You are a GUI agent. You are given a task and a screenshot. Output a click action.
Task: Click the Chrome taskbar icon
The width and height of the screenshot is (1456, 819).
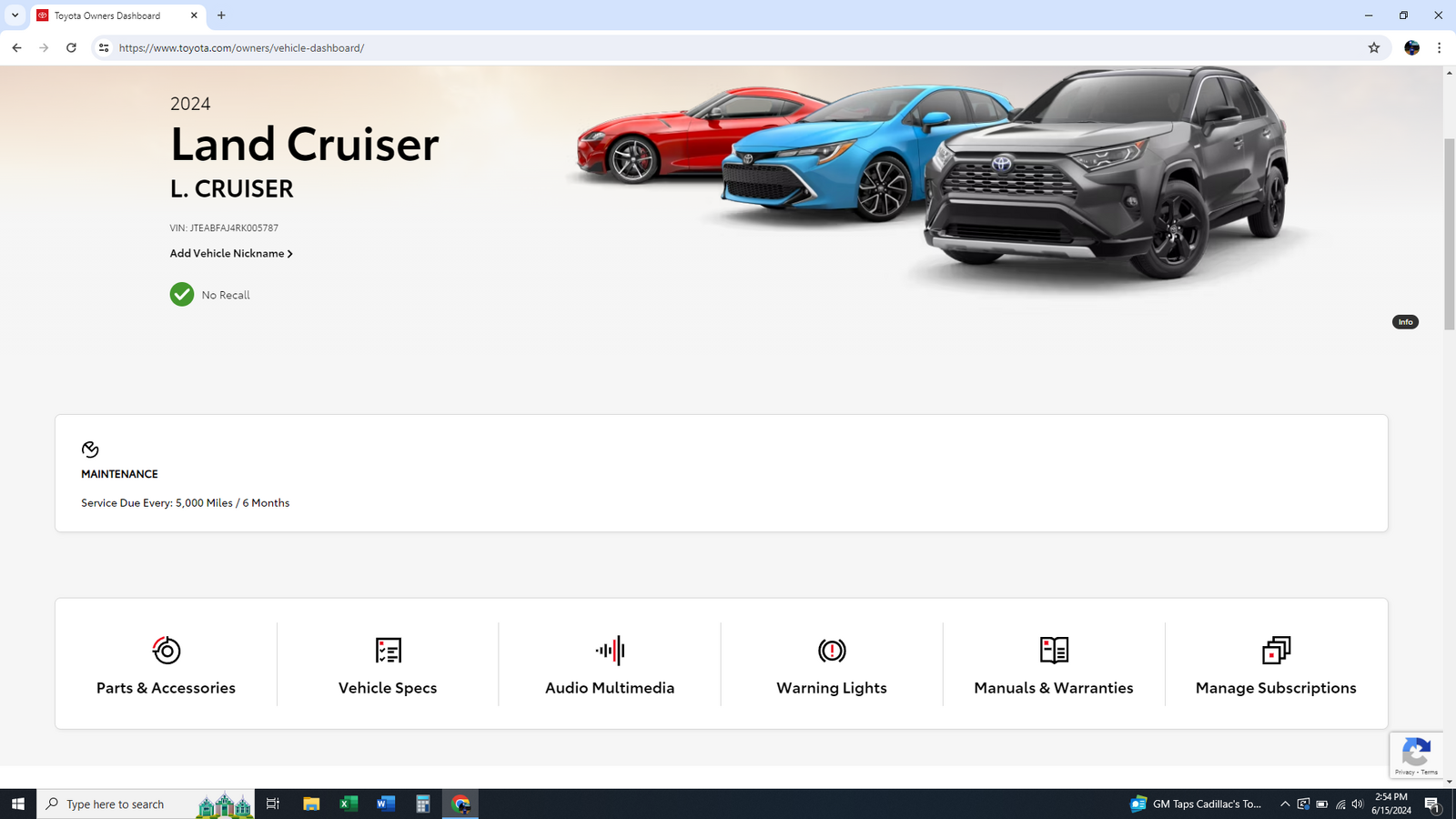(460, 804)
